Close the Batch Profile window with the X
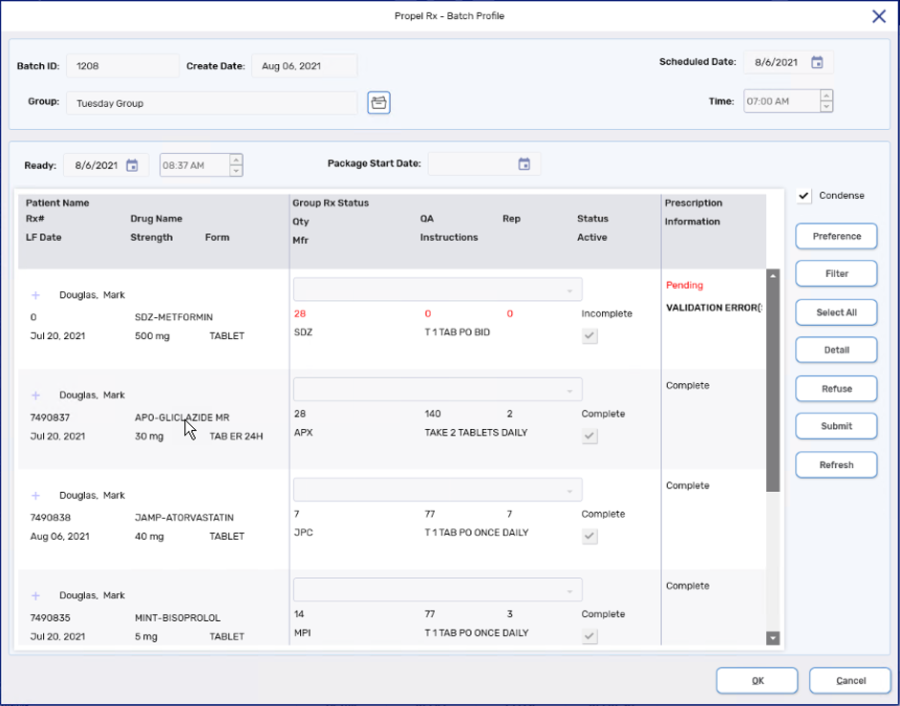Screen dimensions: 900x706 [878, 16]
